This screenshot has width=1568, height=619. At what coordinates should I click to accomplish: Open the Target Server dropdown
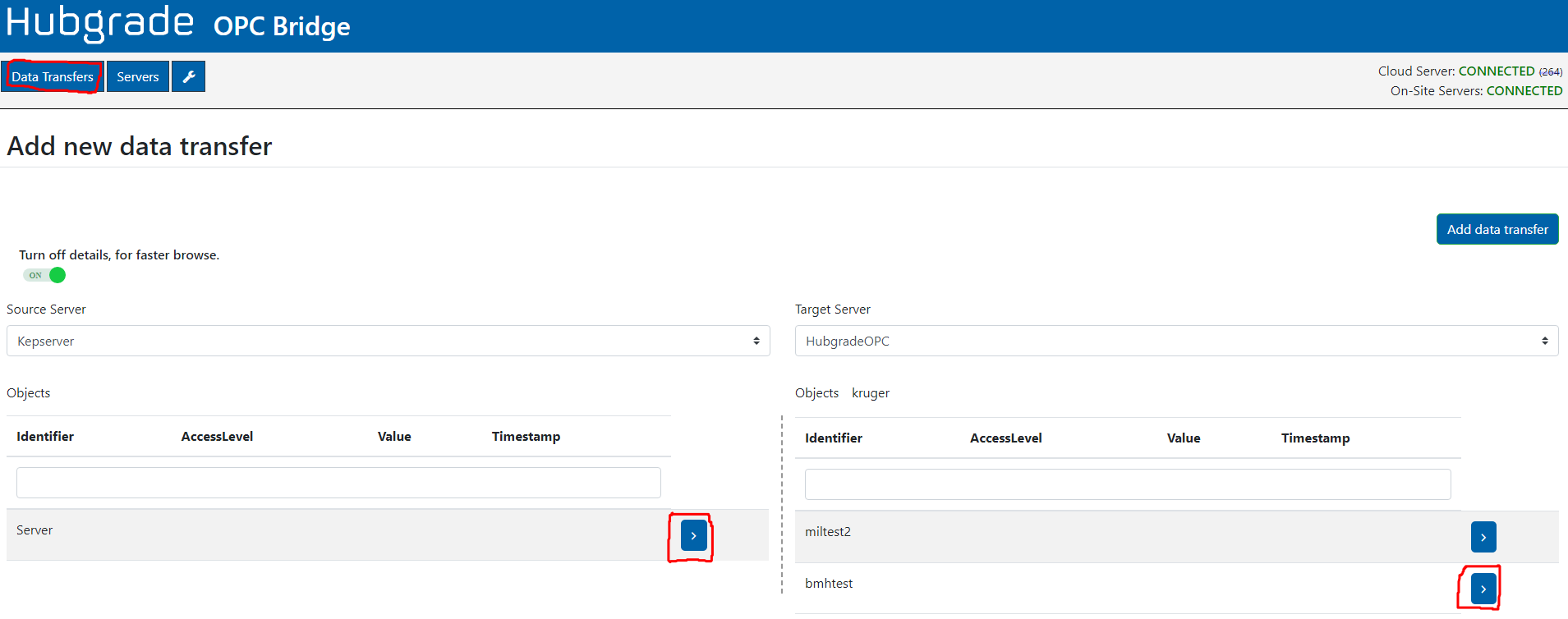1175,341
